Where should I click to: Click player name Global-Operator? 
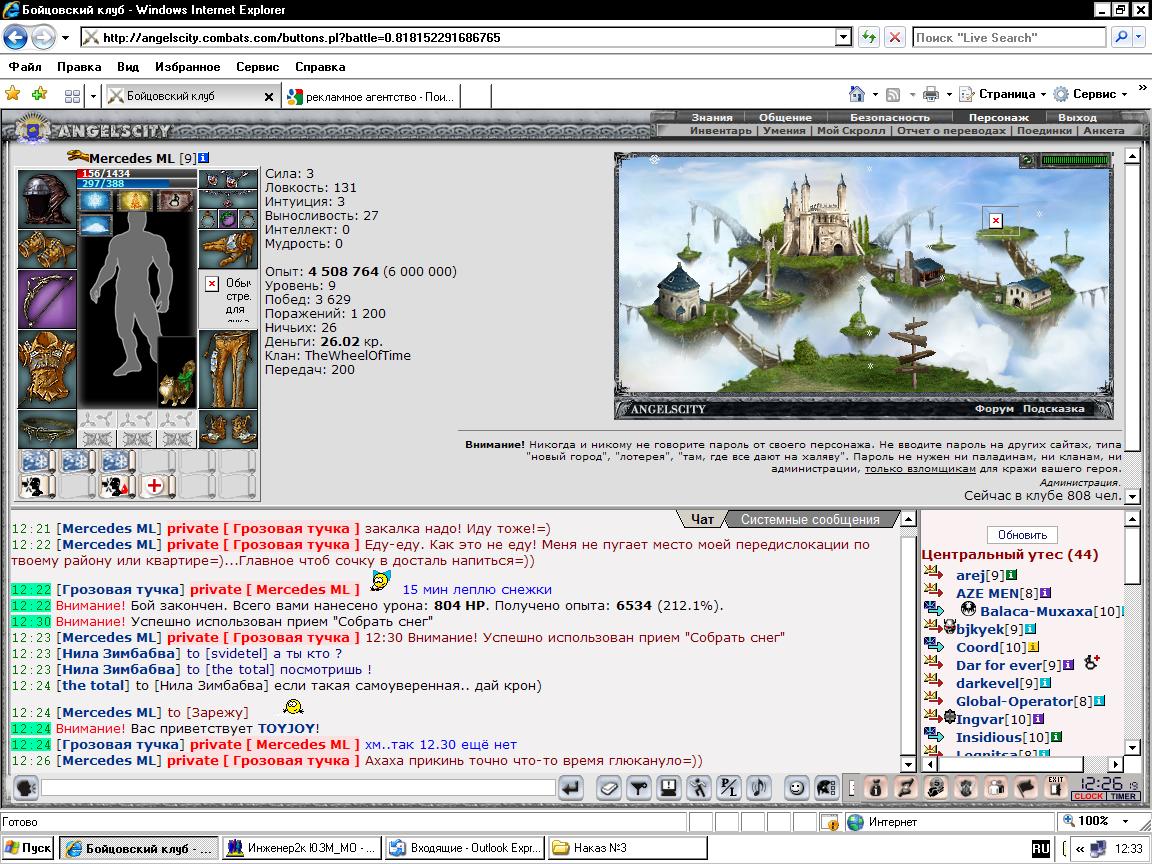coord(1014,702)
